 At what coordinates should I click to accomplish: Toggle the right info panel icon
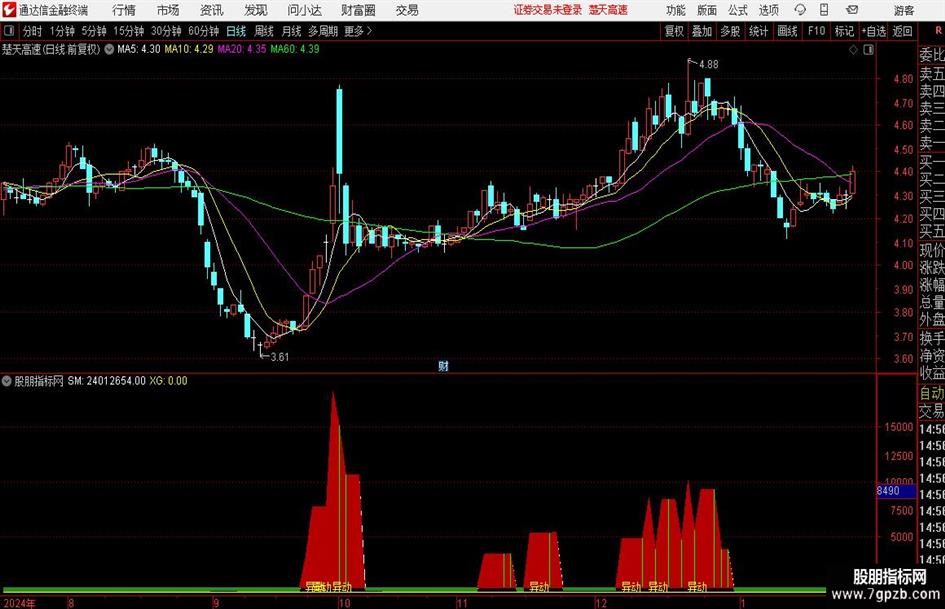tap(868, 50)
